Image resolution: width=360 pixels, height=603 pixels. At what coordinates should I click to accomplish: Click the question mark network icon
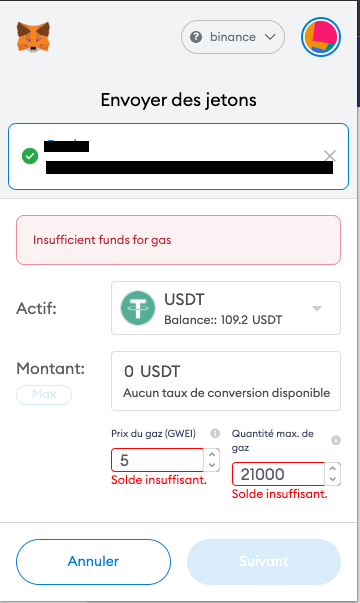tap(196, 37)
